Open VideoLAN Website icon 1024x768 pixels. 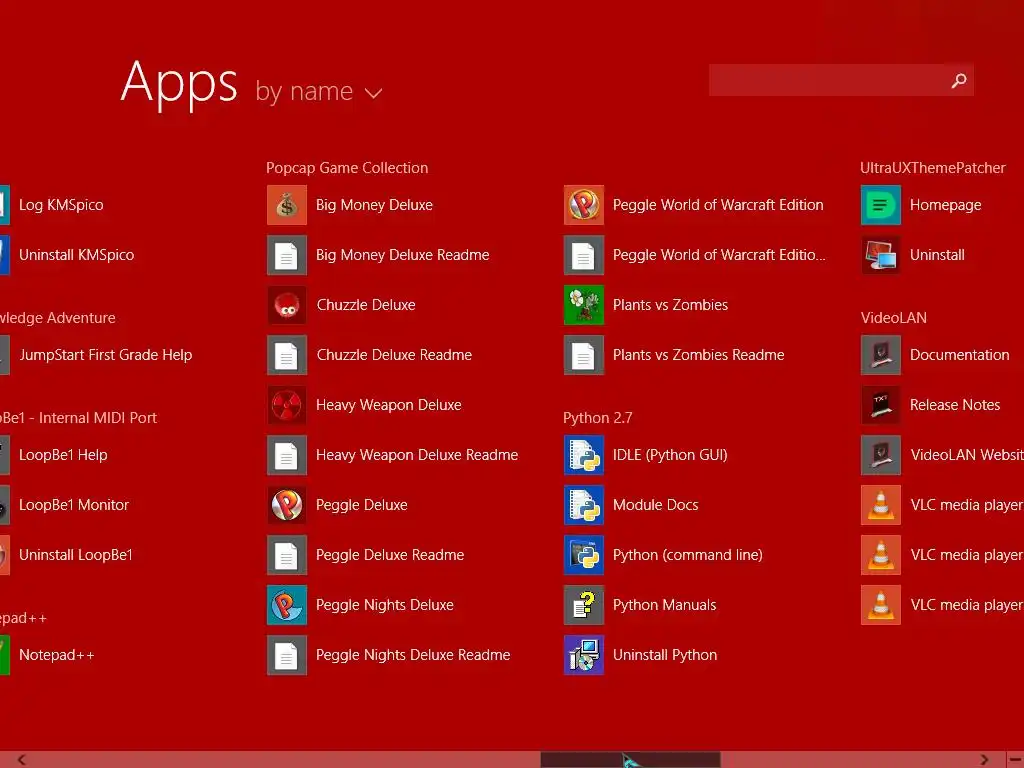881,455
